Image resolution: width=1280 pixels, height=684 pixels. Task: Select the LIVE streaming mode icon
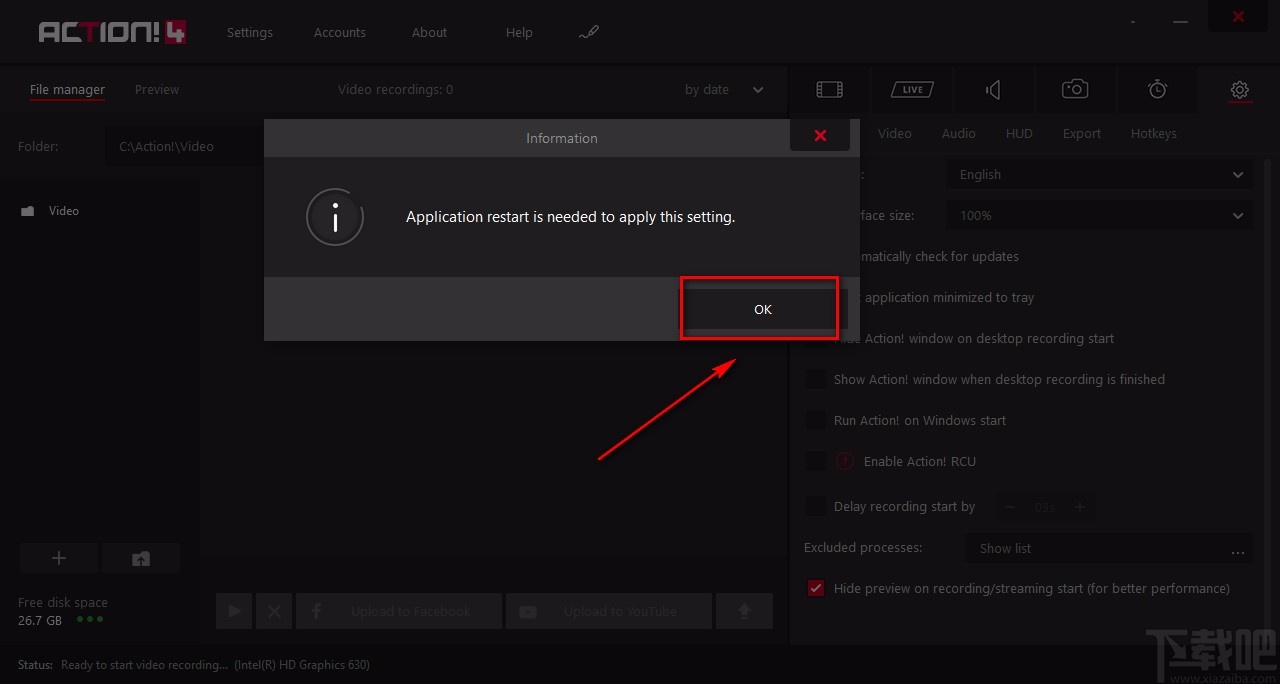pyautogui.click(x=912, y=90)
